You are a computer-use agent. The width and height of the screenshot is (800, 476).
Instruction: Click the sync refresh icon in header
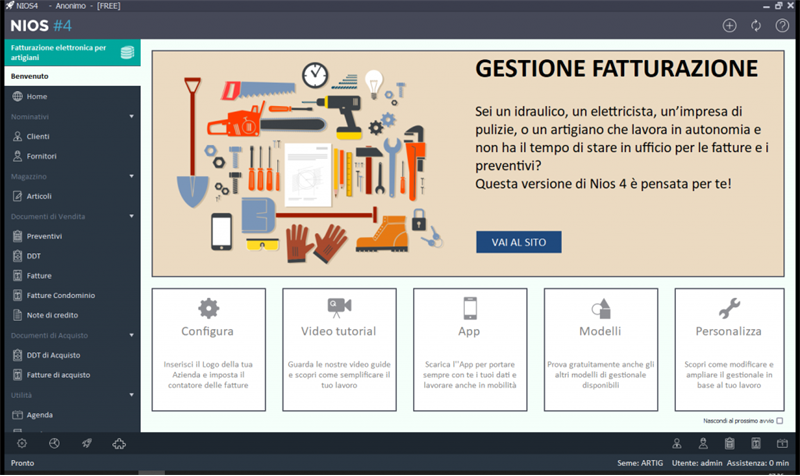(756, 26)
